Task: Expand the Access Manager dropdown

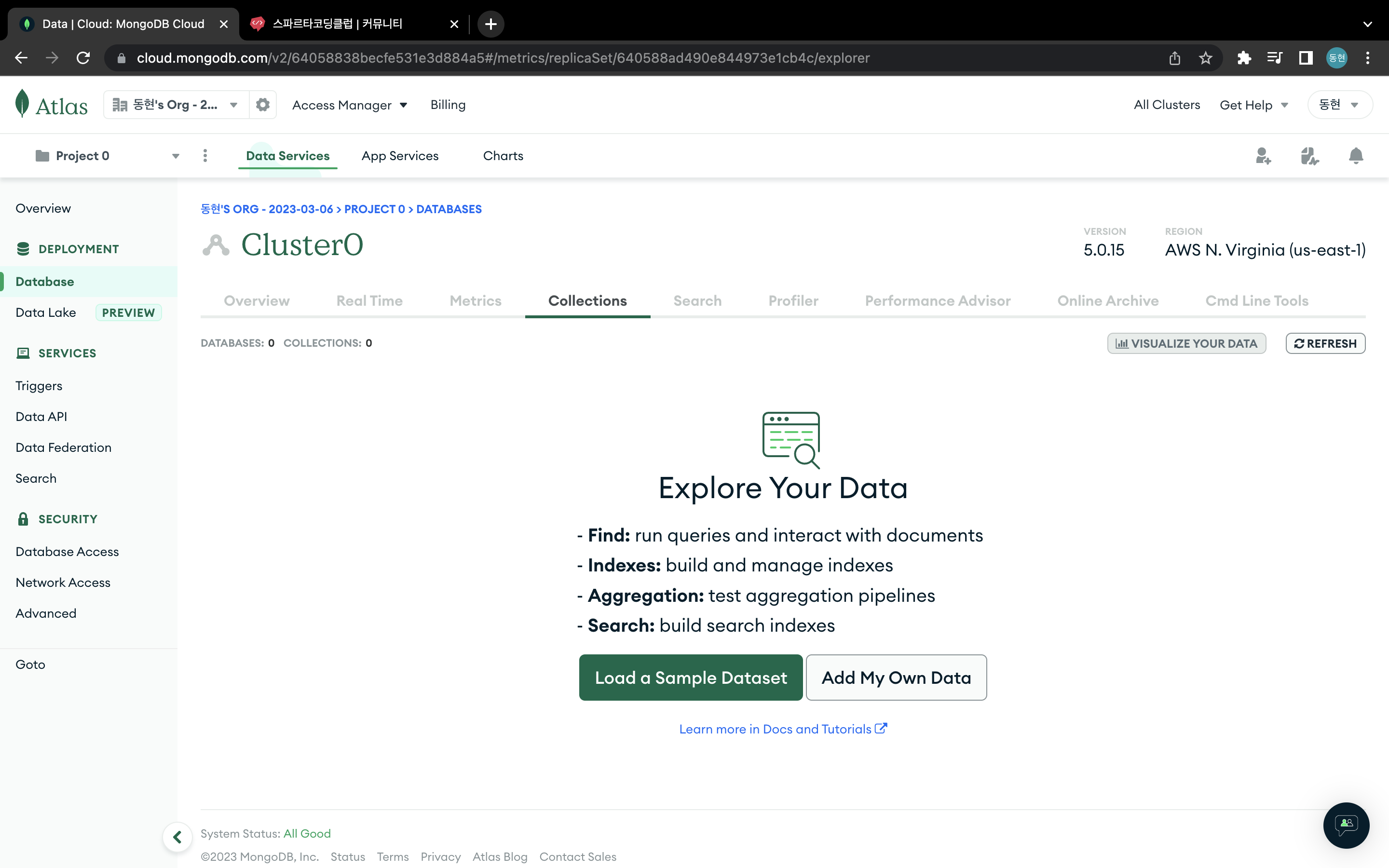Action: point(350,105)
